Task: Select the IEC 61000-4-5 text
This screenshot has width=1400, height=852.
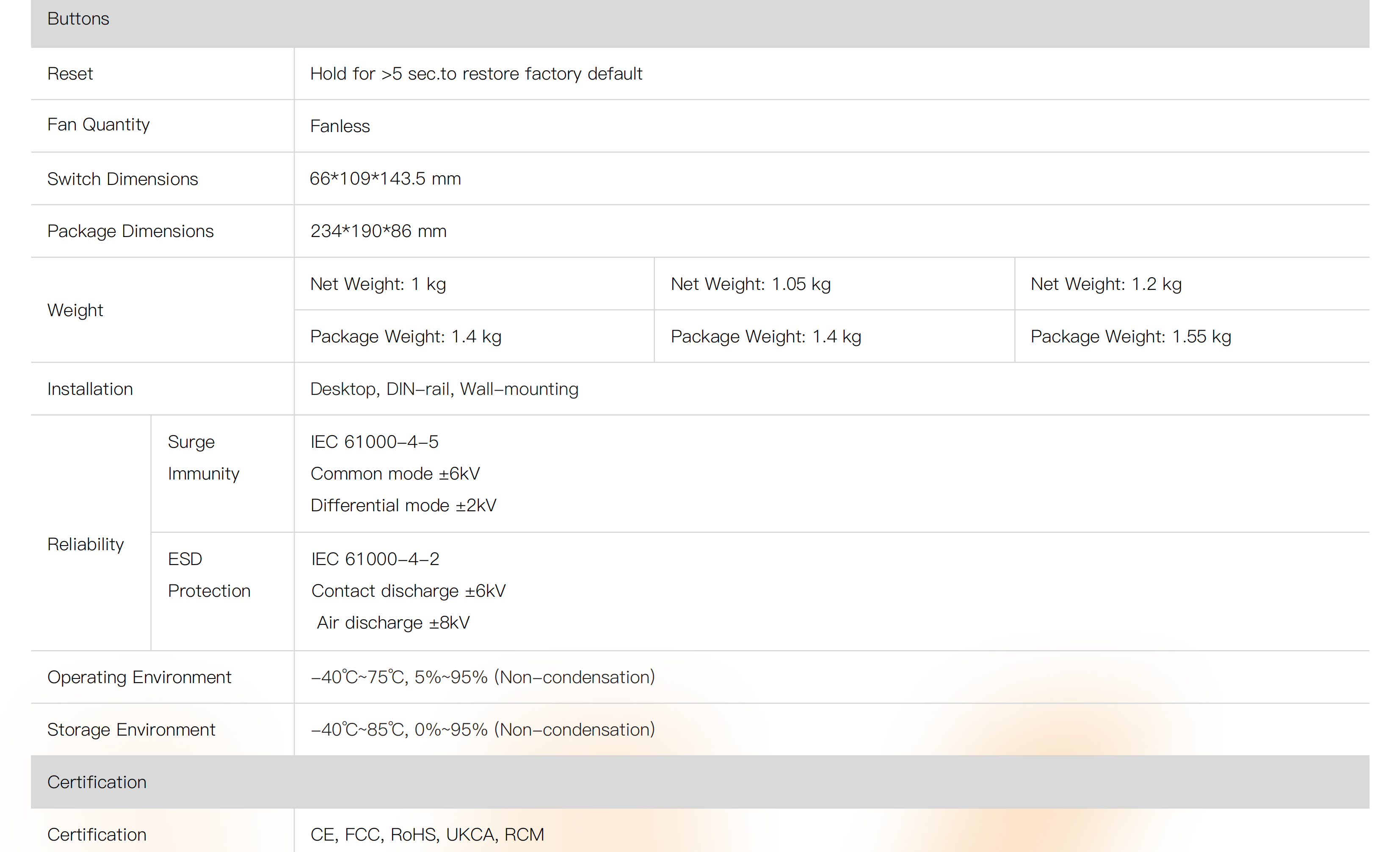Action: (374, 442)
